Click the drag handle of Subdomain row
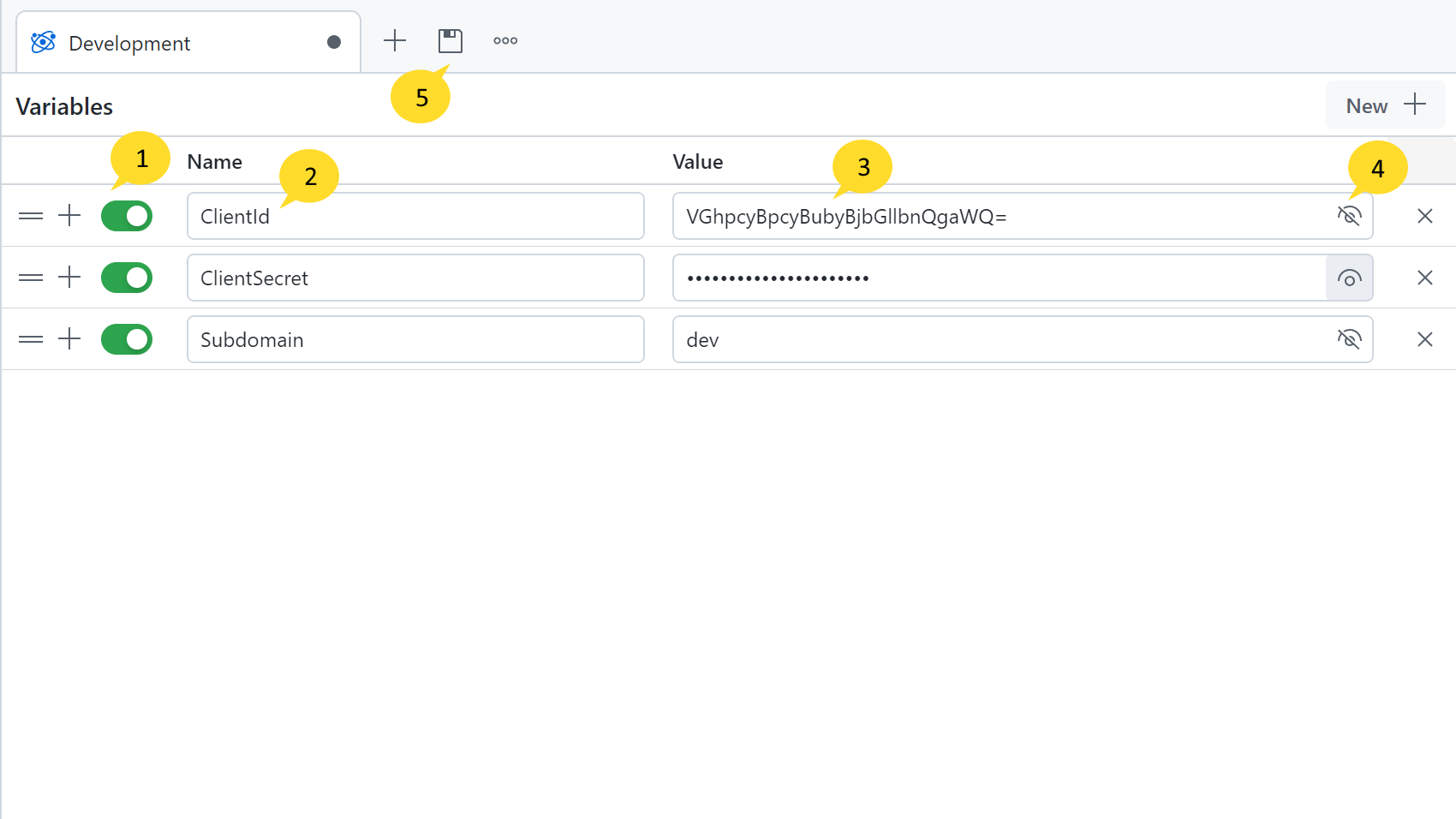 tap(31, 339)
